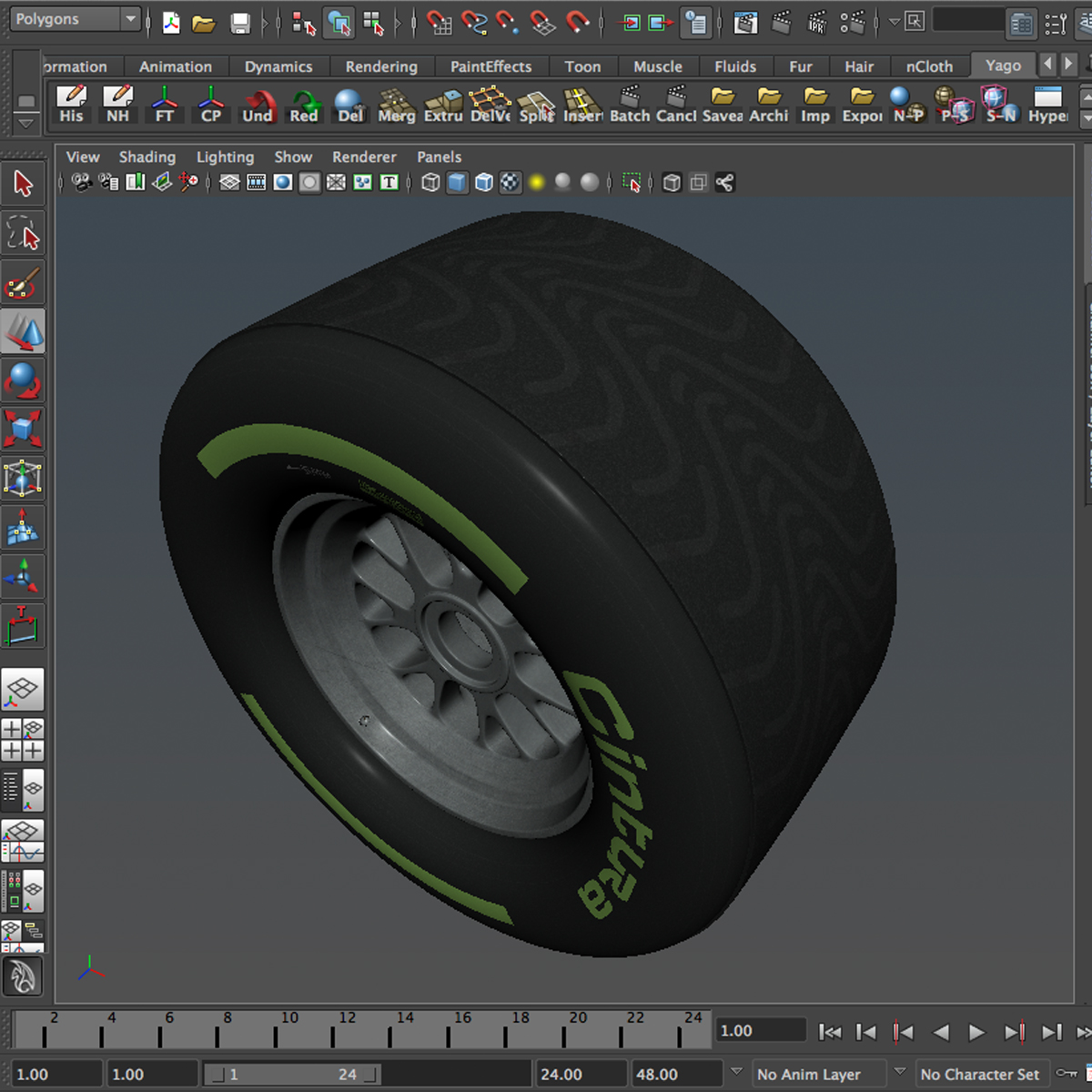Toggle wireframe display mode
The image size is (1092, 1092).
pyautogui.click(x=430, y=183)
